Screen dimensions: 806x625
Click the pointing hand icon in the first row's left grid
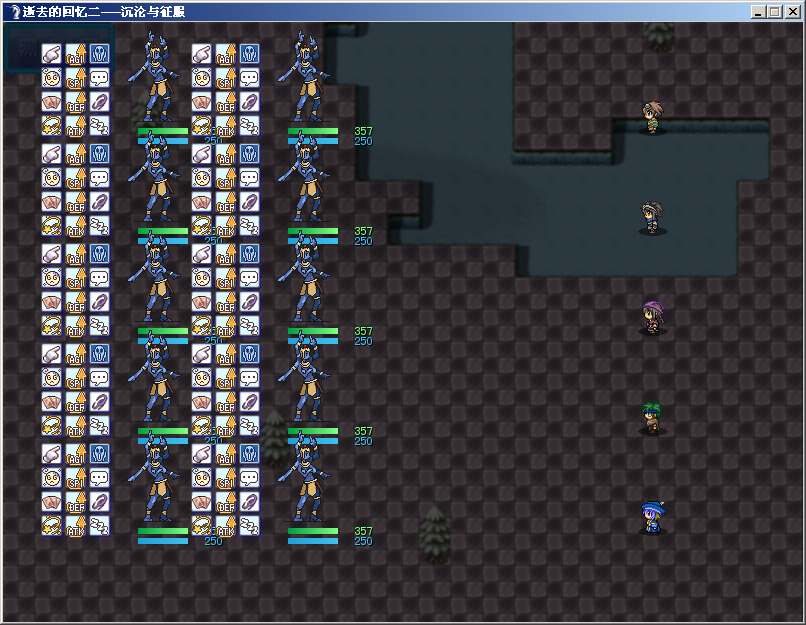pos(51,54)
